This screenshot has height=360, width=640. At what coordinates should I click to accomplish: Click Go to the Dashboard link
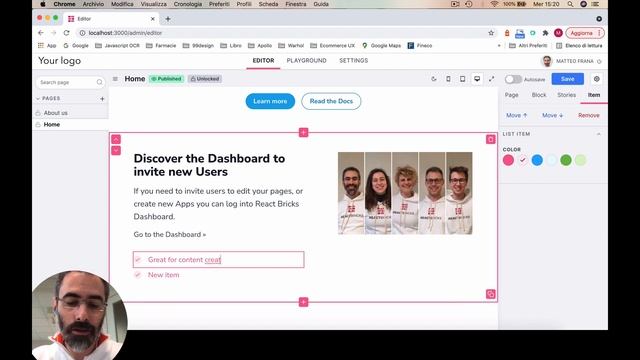pyautogui.click(x=169, y=234)
